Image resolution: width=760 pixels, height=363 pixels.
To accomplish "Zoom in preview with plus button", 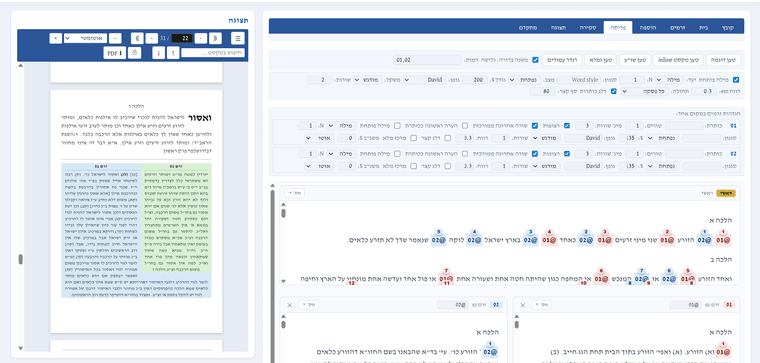I will [55, 38].
